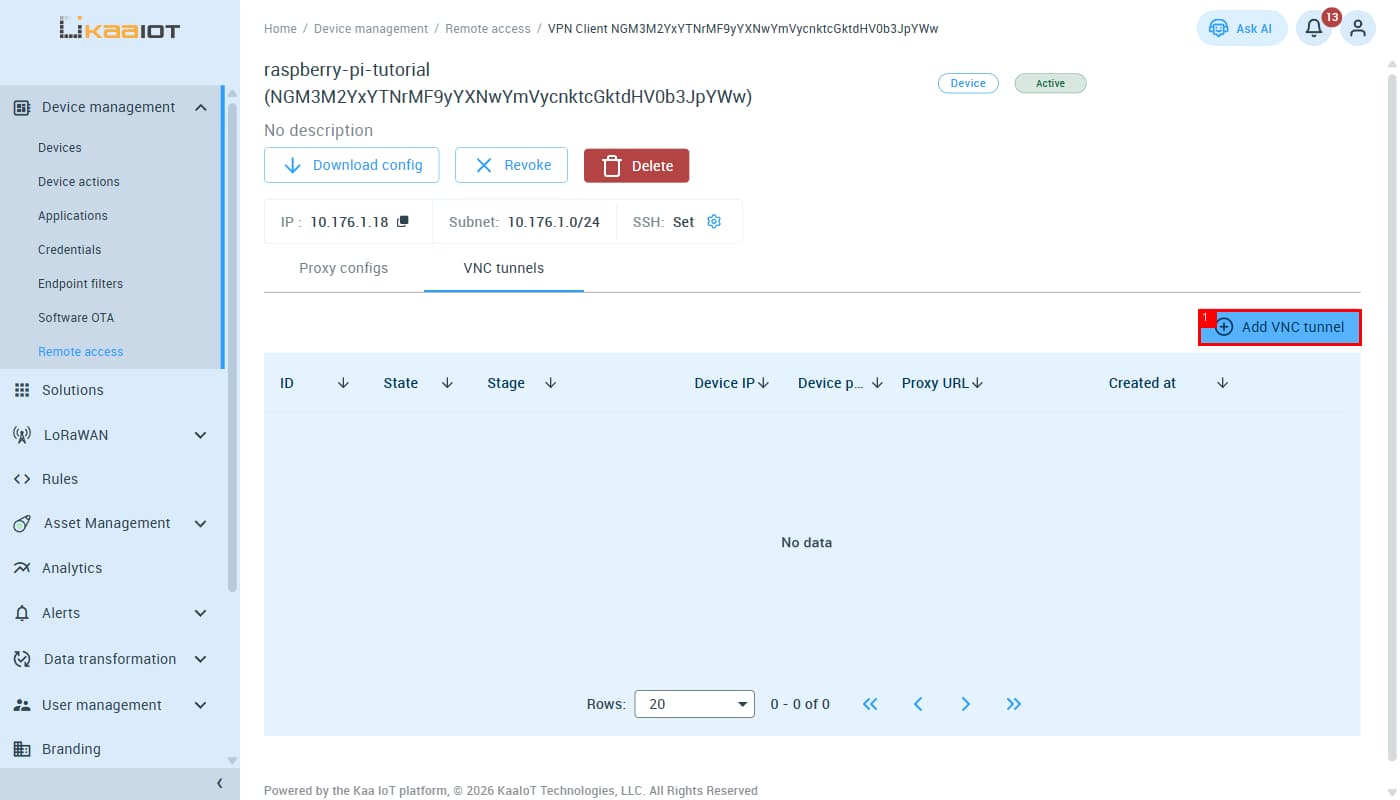Screen dimensions: 1400x800
Task: Click the Subnet value 10.176.1.0/24
Action: tap(553, 222)
